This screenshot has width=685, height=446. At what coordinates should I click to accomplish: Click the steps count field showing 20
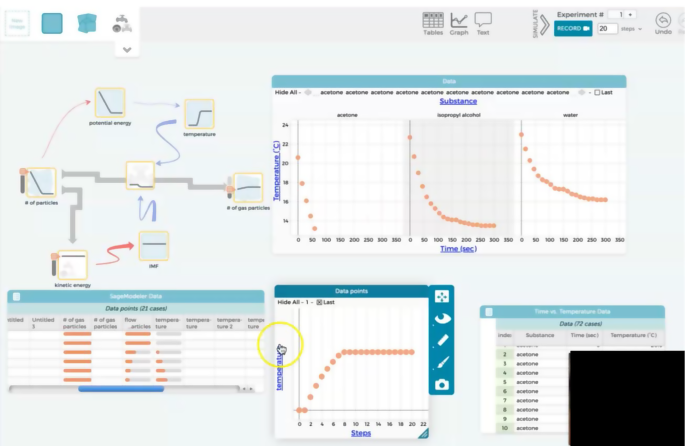tap(607, 29)
